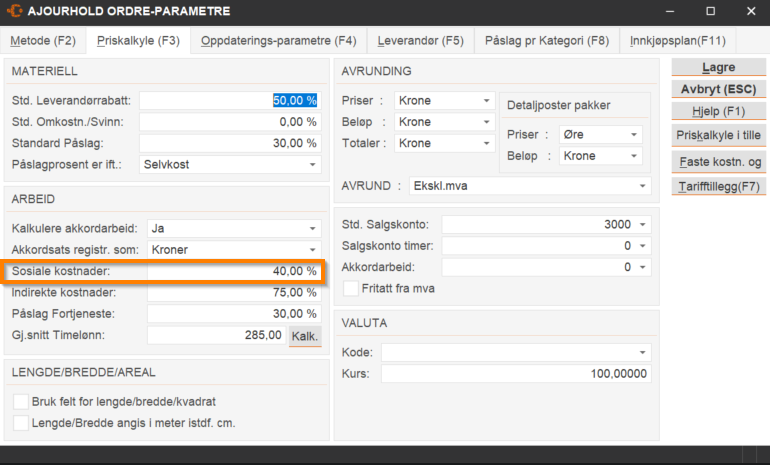
Task: Click the Kalk. button beside Timelønn
Action: pos(304,336)
